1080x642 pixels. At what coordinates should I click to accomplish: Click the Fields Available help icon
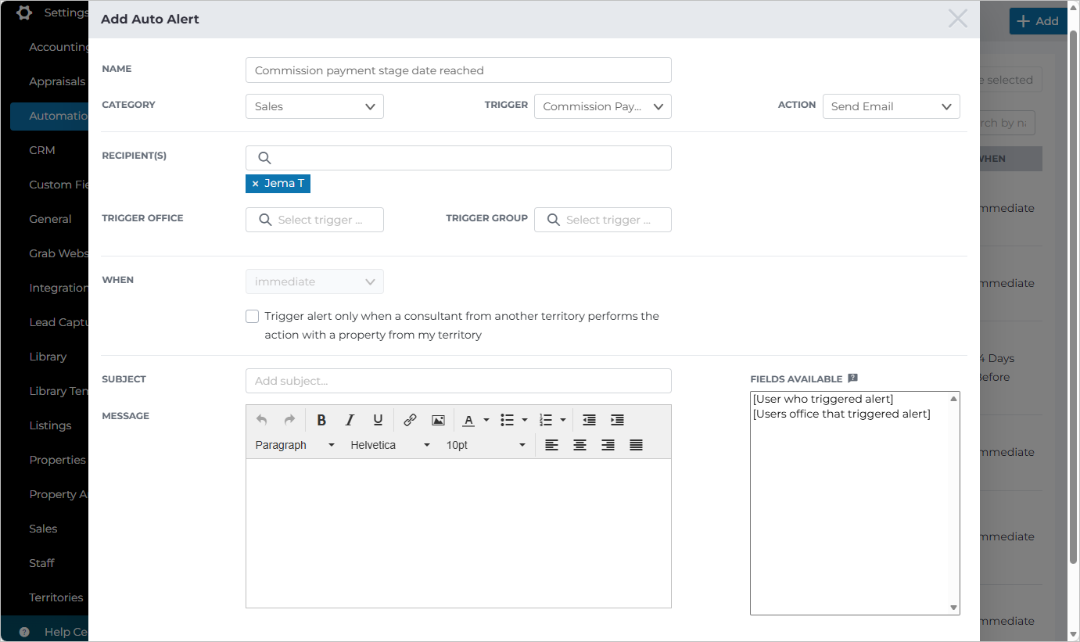point(853,378)
